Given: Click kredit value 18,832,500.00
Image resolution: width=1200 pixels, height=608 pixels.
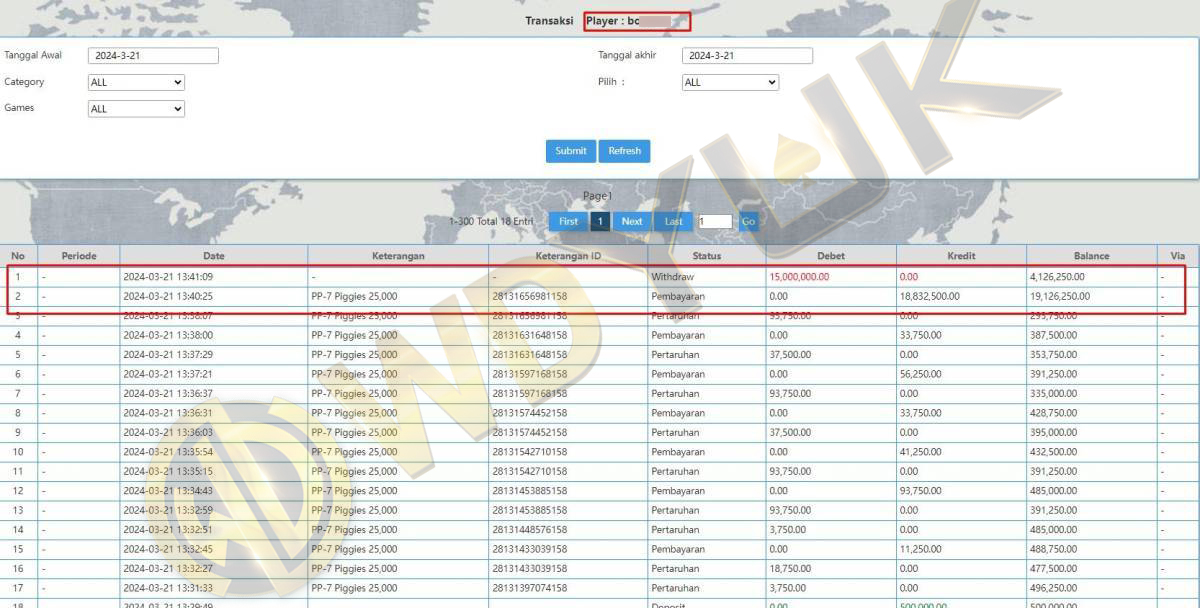Looking at the screenshot, I should [930, 297].
